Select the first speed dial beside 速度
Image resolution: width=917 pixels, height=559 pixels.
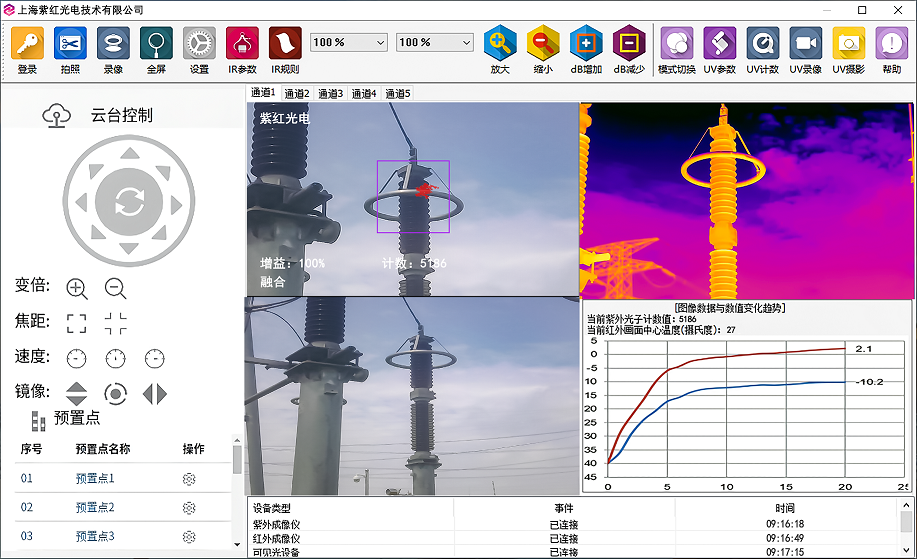point(77,358)
